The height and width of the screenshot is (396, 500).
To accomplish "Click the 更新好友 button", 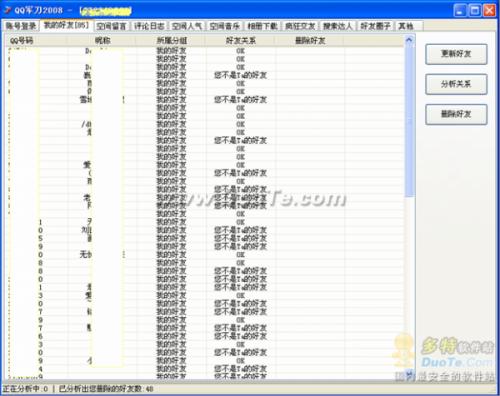I will (456, 54).
